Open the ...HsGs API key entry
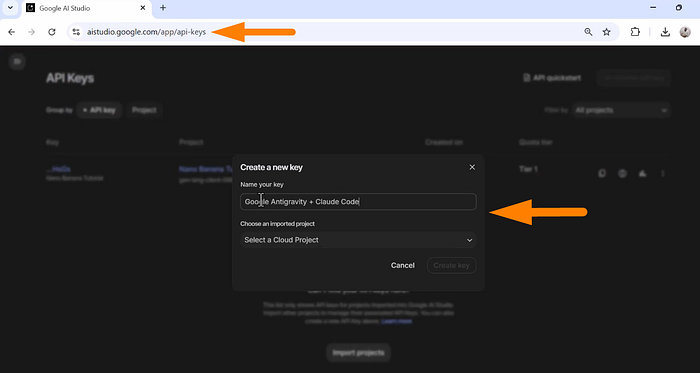This screenshot has height=373, width=700. click(x=58, y=169)
